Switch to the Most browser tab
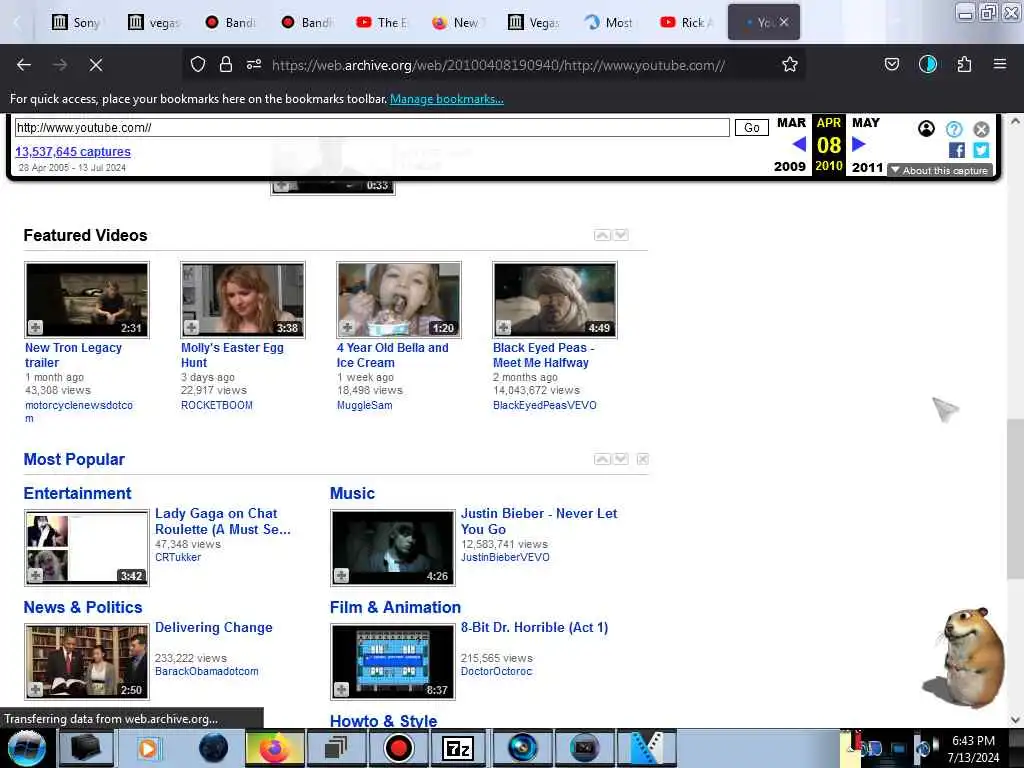 point(610,22)
